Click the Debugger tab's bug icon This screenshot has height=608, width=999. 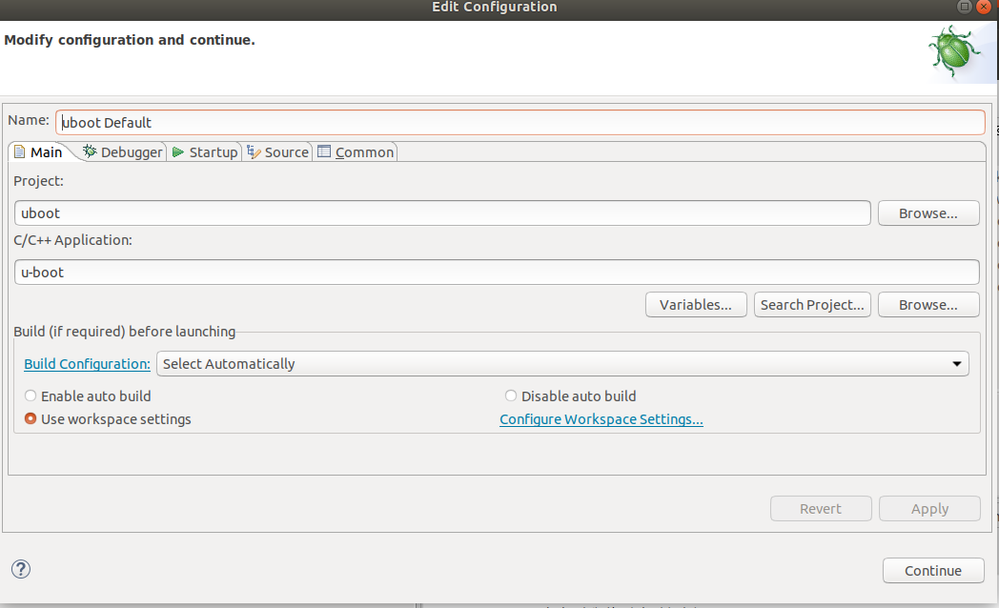coord(90,152)
